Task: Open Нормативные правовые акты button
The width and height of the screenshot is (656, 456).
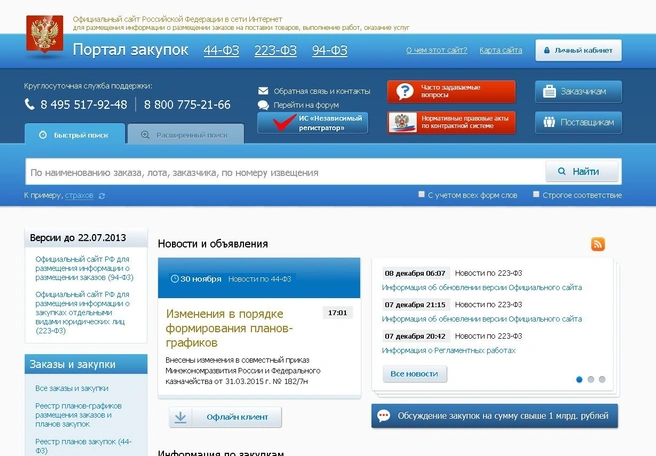Action: (x=451, y=123)
